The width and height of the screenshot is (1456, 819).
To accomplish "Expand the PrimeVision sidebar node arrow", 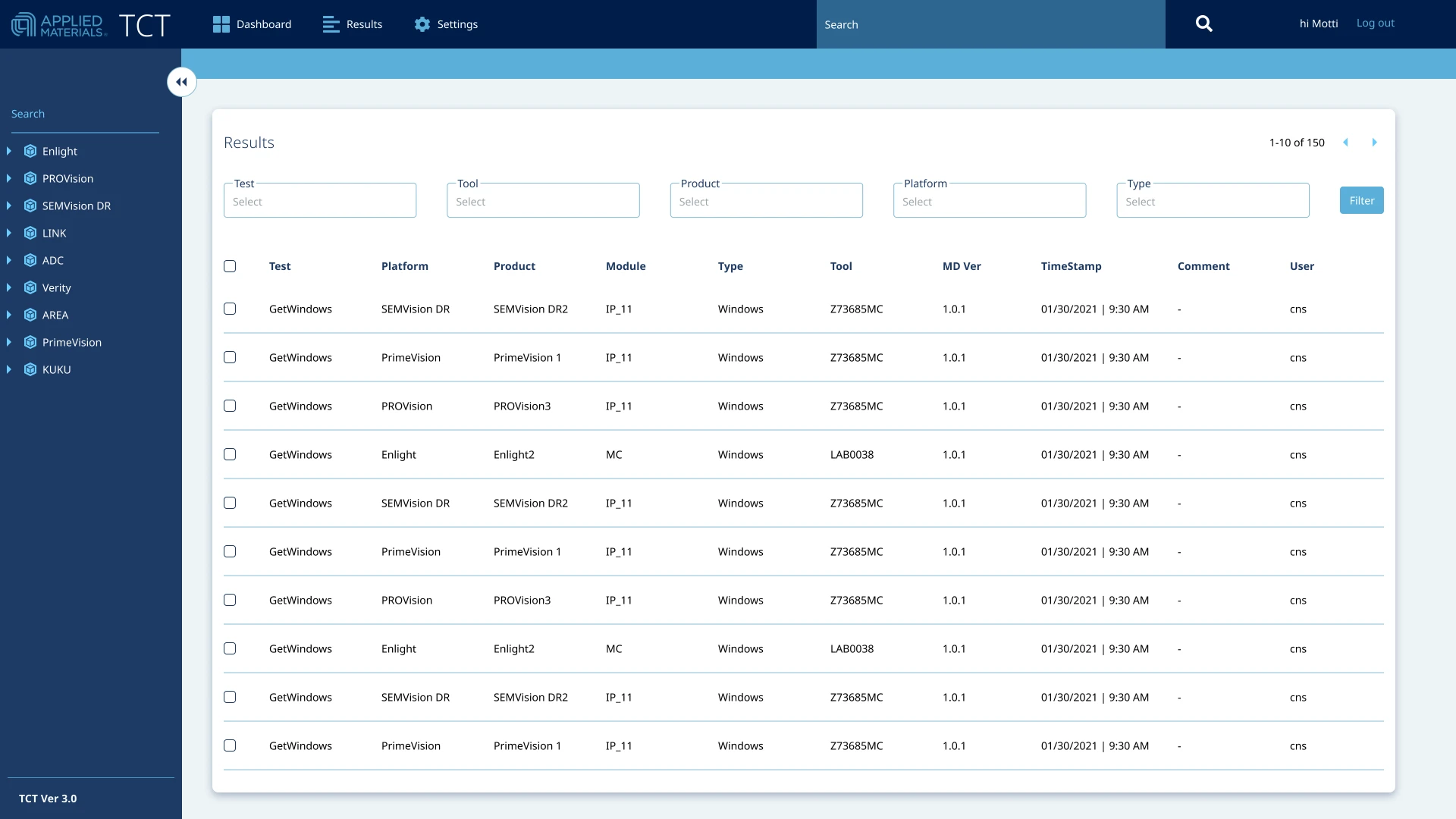I will [x=9, y=342].
